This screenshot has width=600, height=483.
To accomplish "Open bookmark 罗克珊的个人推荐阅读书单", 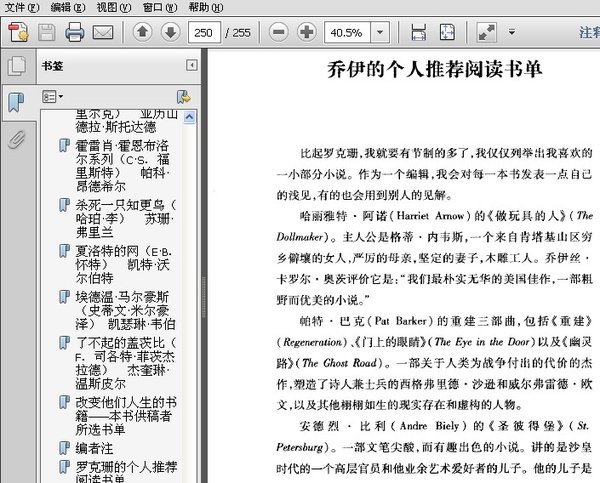I will (126, 472).
